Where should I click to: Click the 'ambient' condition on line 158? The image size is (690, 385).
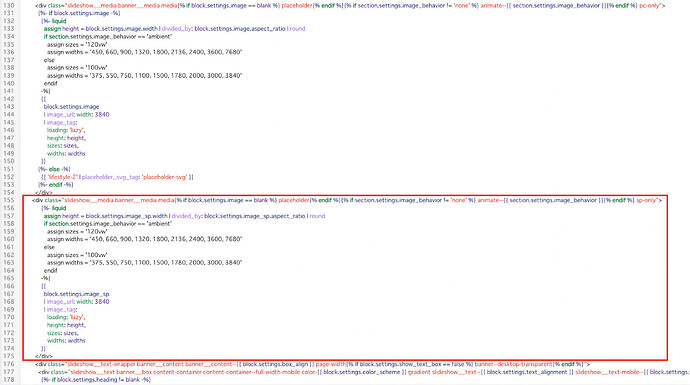click(x=108, y=224)
